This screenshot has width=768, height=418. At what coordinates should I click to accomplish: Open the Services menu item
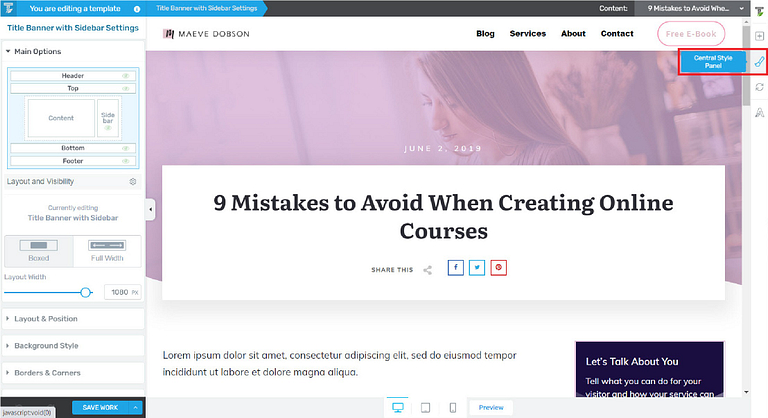528,34
